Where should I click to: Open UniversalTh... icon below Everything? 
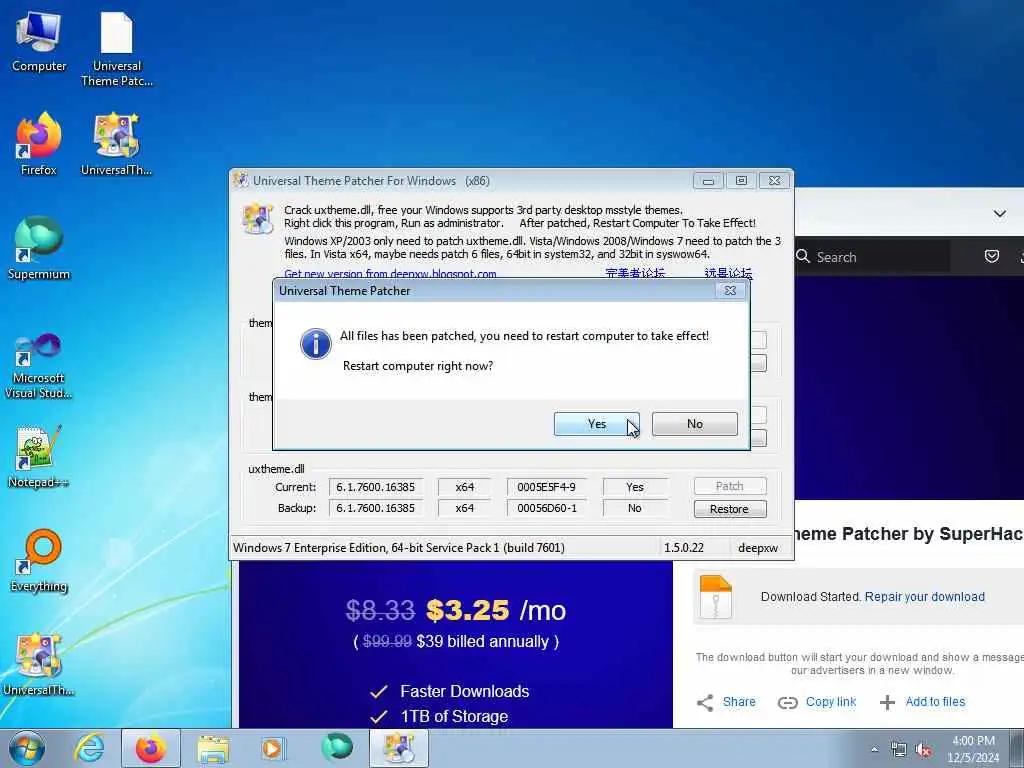pos(39,664)
